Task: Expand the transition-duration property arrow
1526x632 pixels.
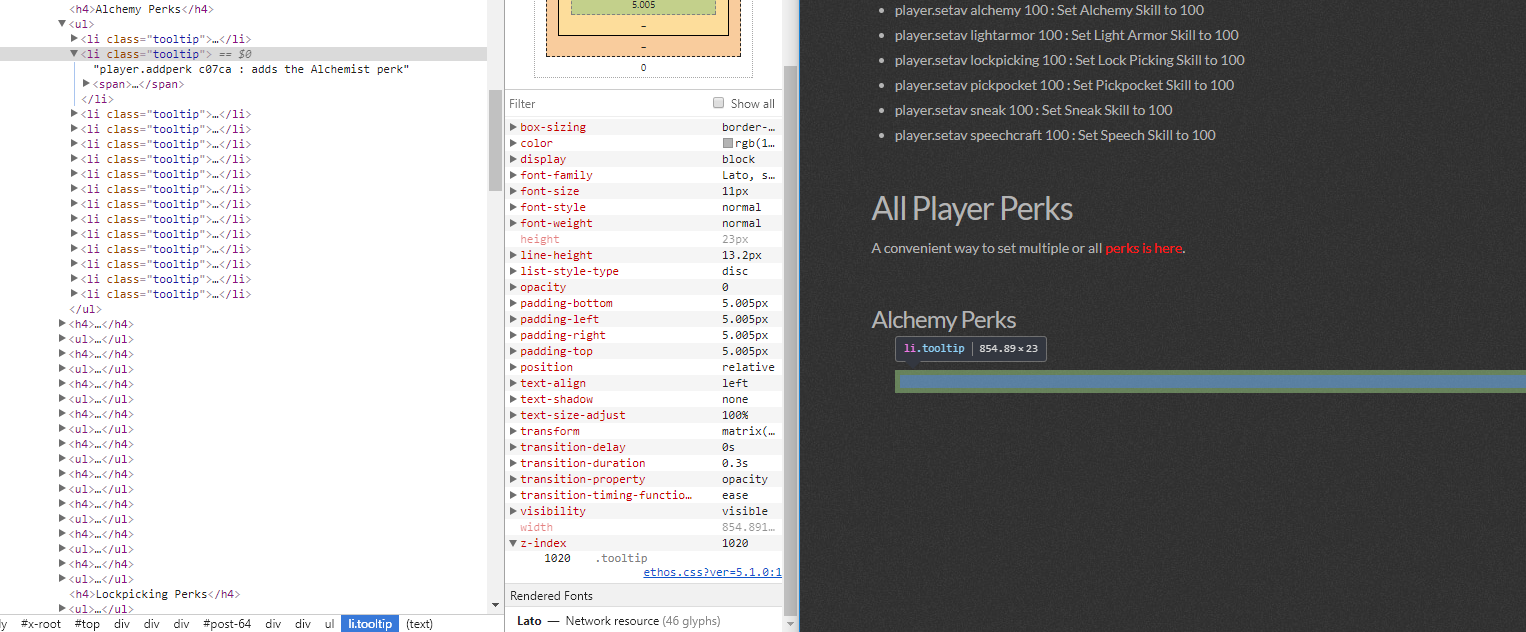Action: [x=513, y=464]
